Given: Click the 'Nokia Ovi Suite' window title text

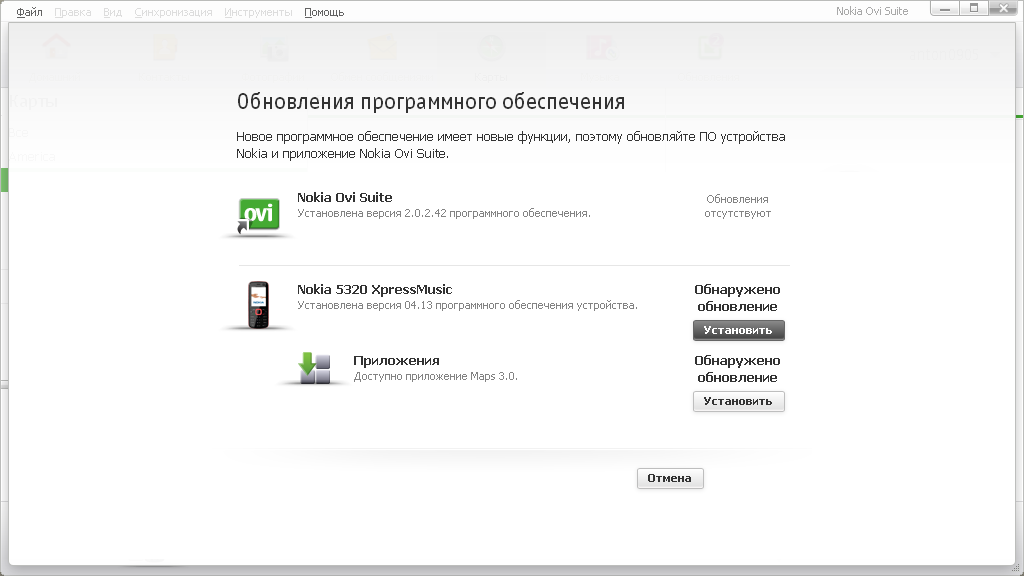Looking at the screenshot, I should pyautogui.click(x=872, y=11).
